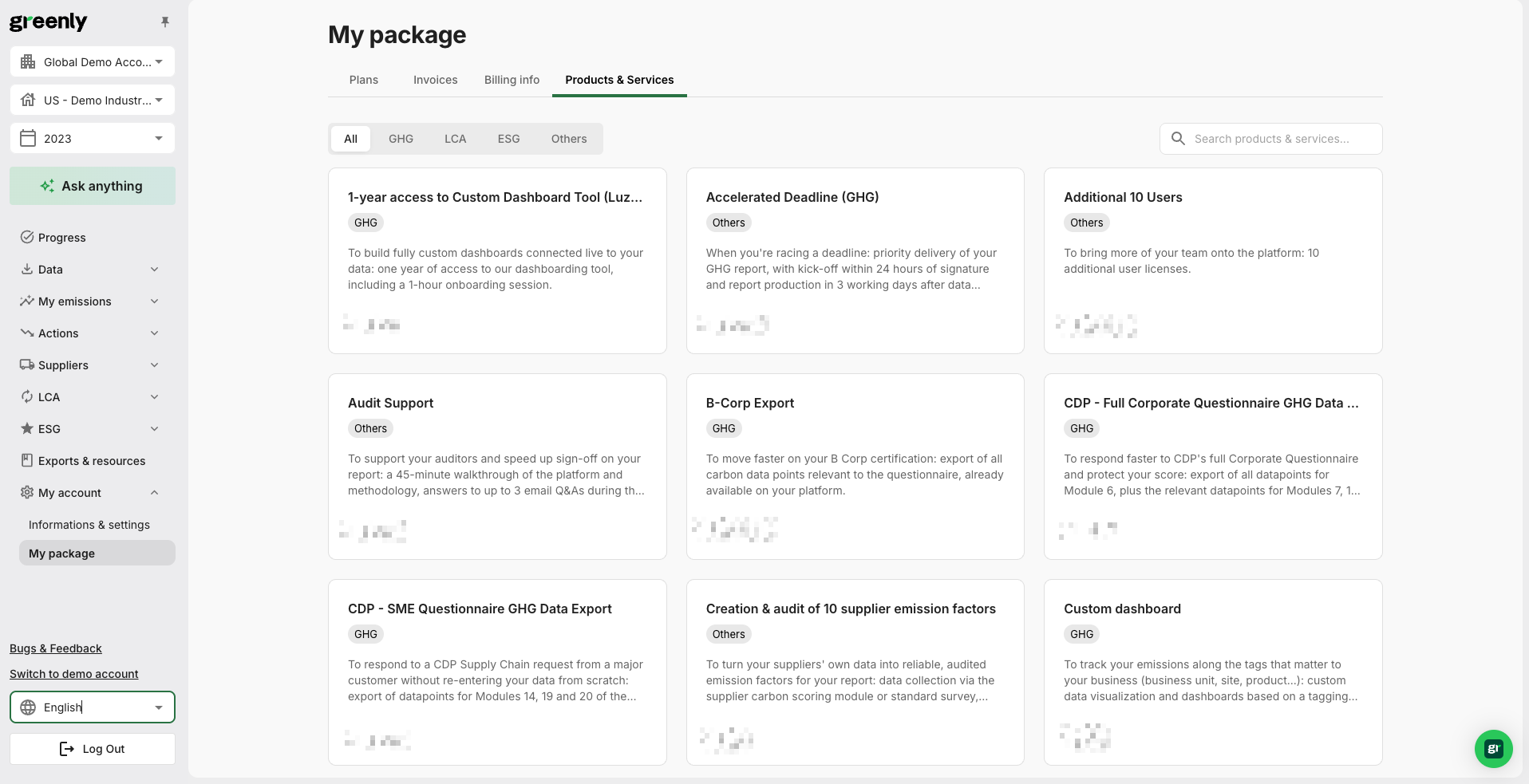Collapse the My account section chevron

coord(155,492)
